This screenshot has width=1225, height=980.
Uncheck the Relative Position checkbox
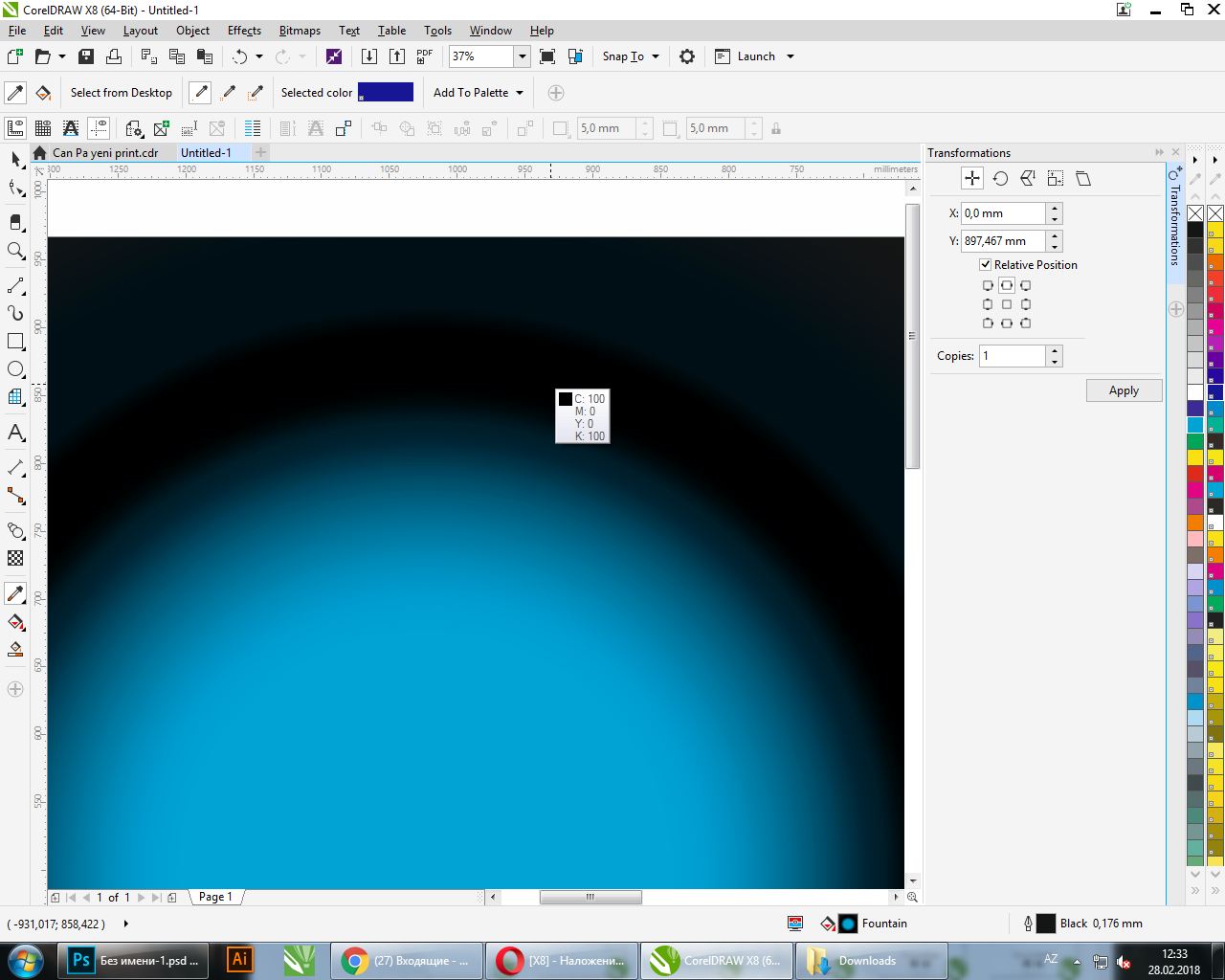(986, 264)
